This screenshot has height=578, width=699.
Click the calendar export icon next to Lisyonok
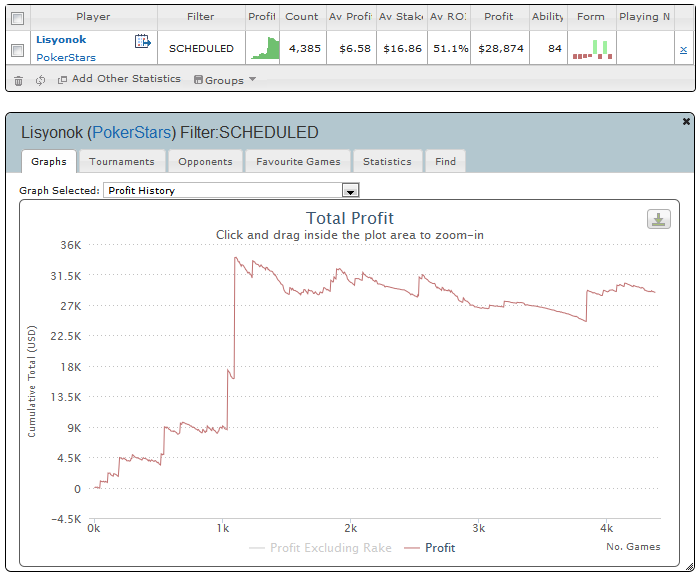tap(143, 41)
